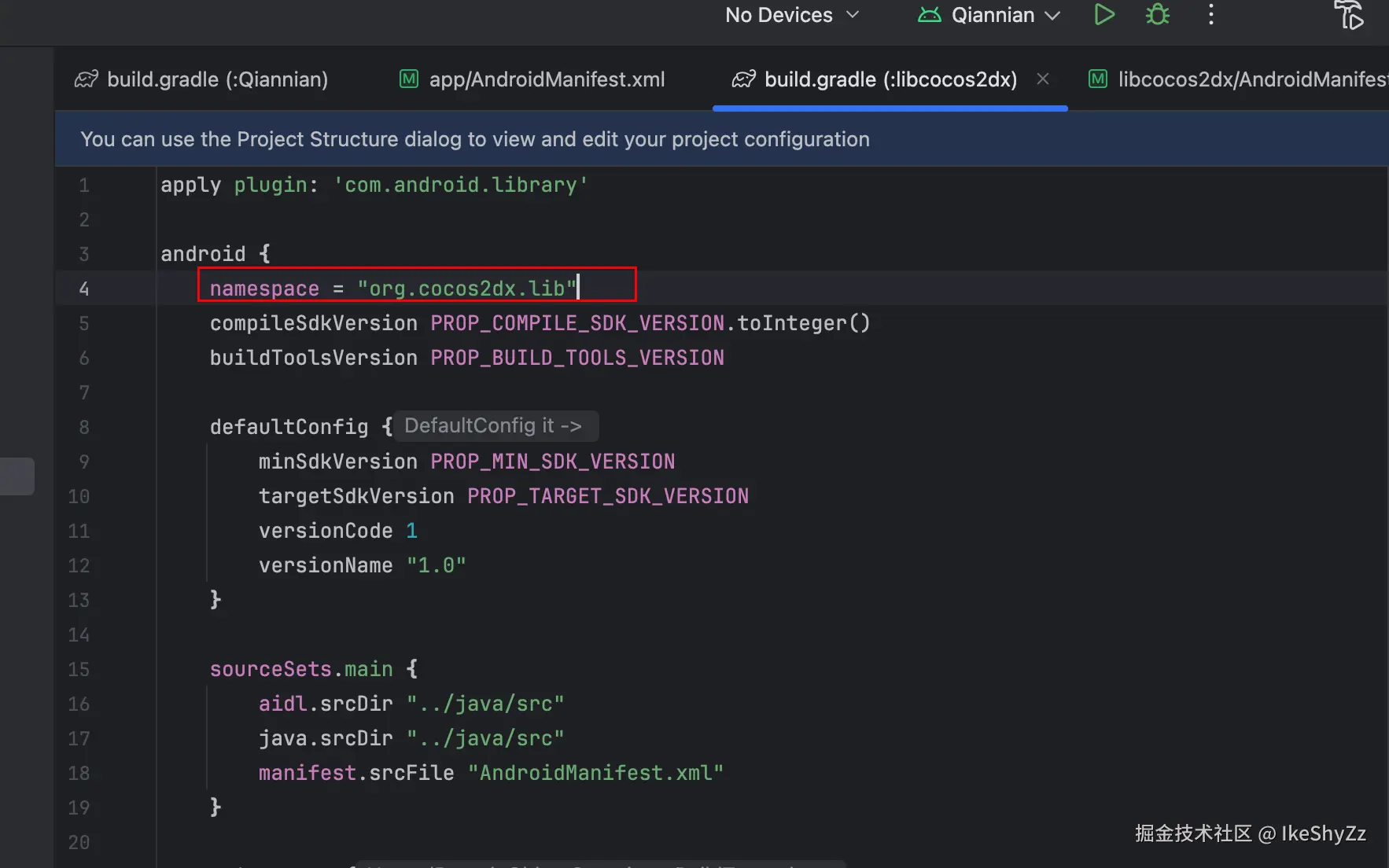Viewport: 1389px width, 868px height.
Task: Click the DefaultConfig it -> inlay hint
Action: point(493,426)
